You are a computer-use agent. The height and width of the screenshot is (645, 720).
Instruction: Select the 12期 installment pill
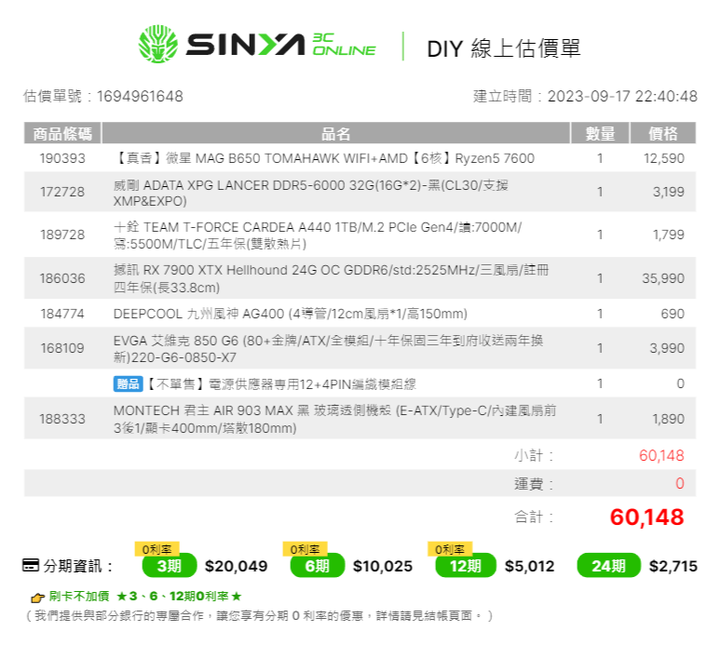click(465, 566)
